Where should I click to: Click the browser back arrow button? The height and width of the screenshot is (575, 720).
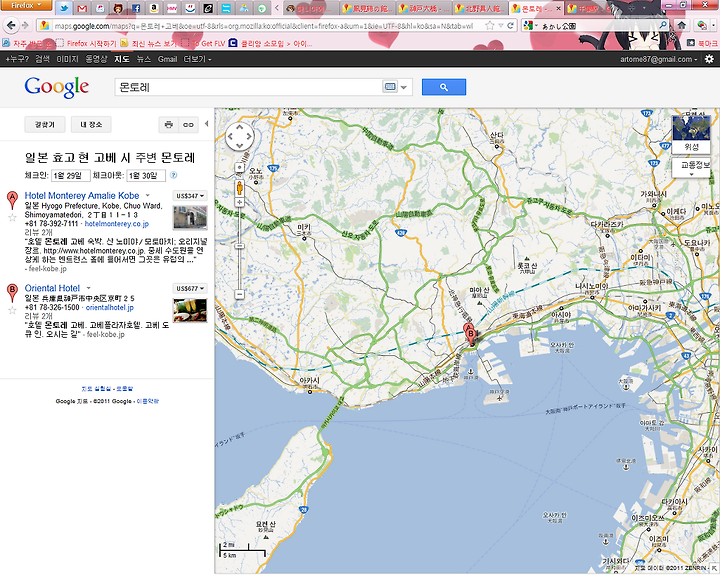coord(11,25)
